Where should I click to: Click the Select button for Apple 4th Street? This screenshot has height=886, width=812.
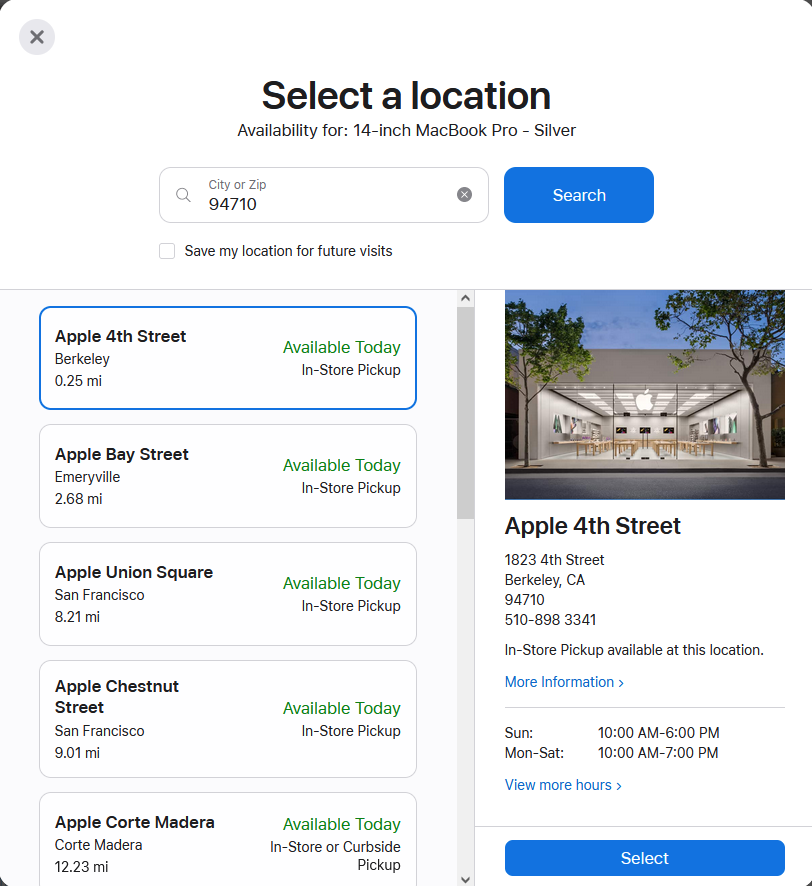click(645, 858)
